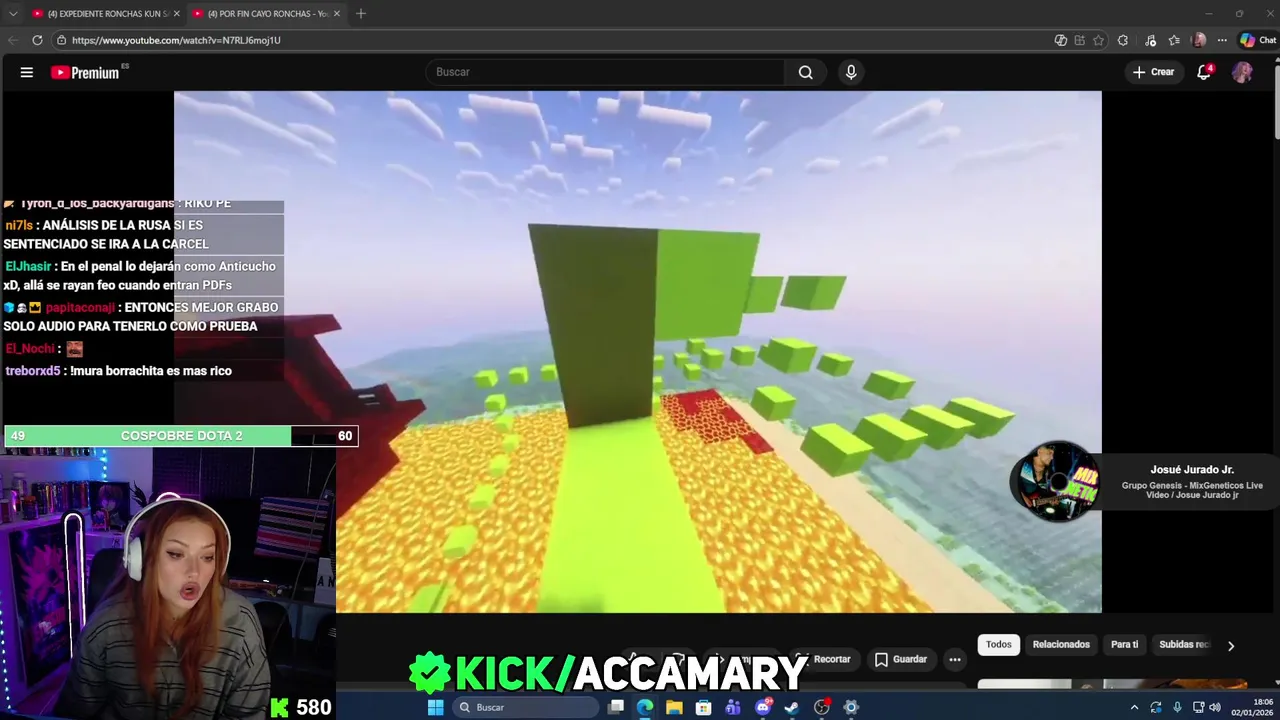The image size is (1280, 720).
Task: Open OBS Studio from taskbar
Action: [x=822, y=707]
